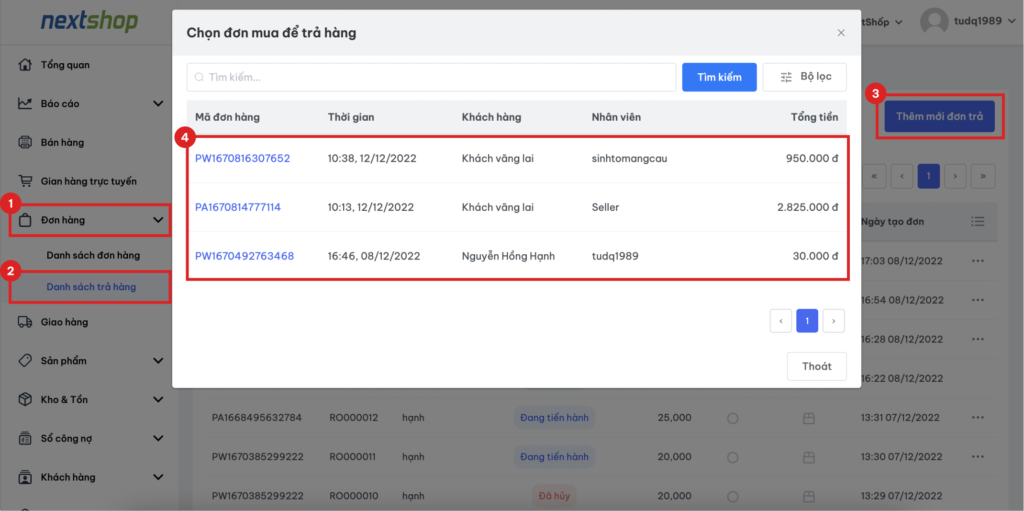Click Thêm mới đơn trả button
The height and width of the screenshot is (511, 1024).
click(939, 117)
